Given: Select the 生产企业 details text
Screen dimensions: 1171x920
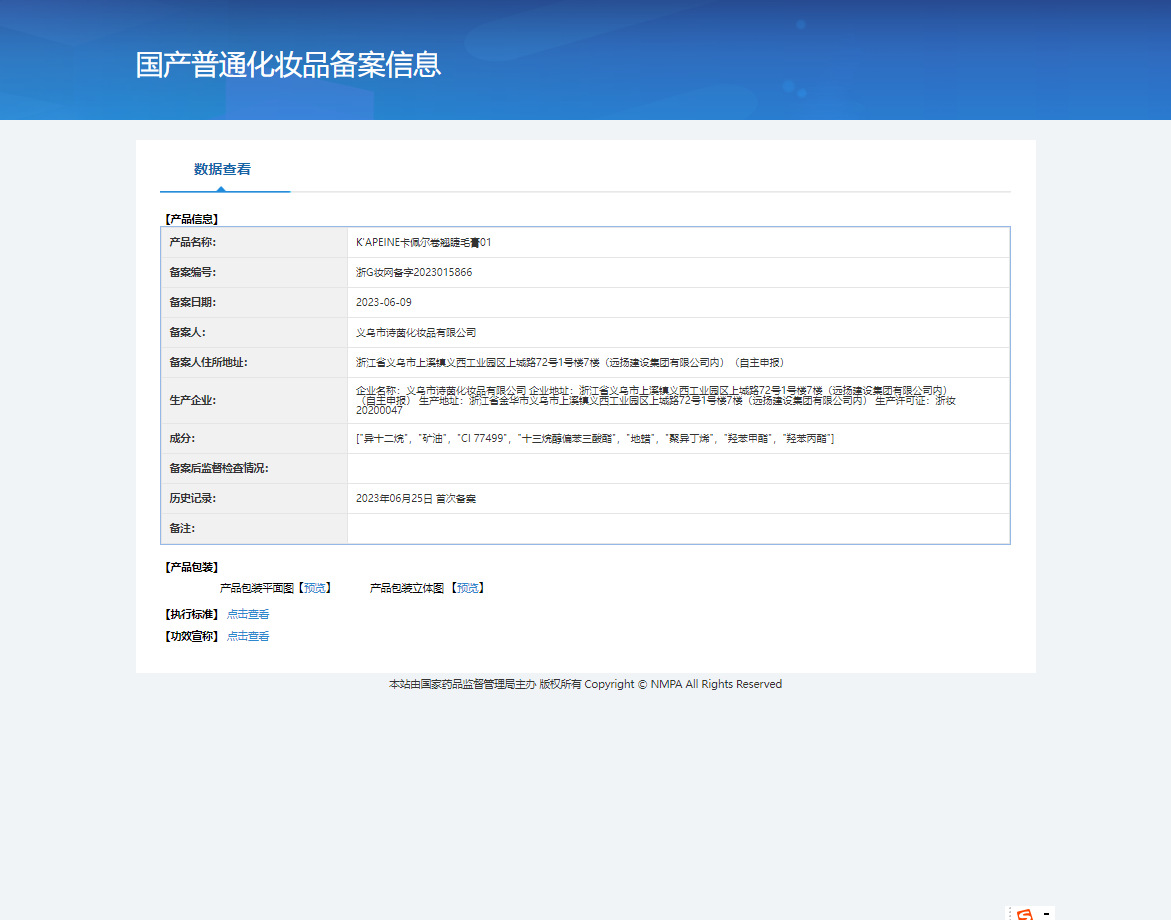Looking at the screenshot, I should [x=656, y=400].
